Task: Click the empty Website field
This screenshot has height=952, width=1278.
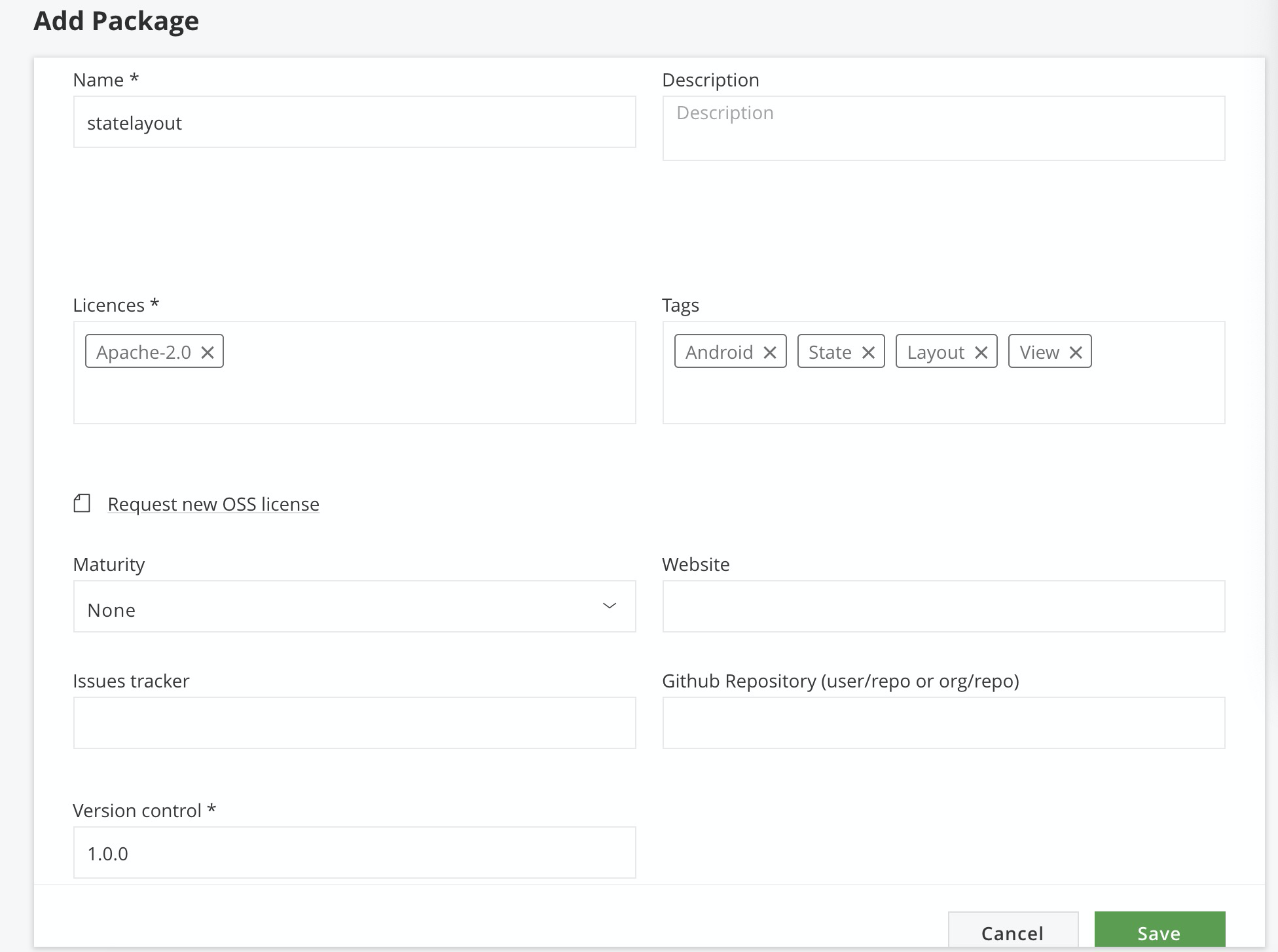Action: point(943,606)
